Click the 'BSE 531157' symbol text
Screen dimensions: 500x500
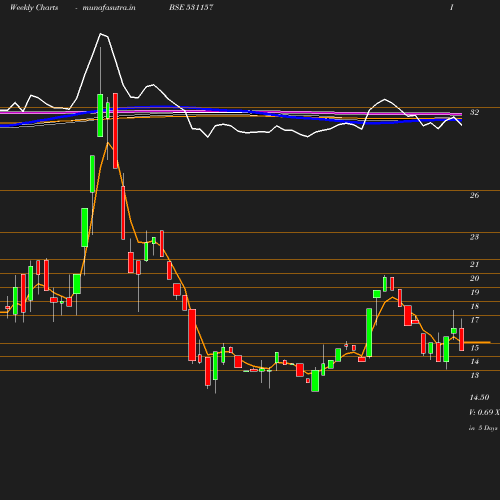[191, 7]
